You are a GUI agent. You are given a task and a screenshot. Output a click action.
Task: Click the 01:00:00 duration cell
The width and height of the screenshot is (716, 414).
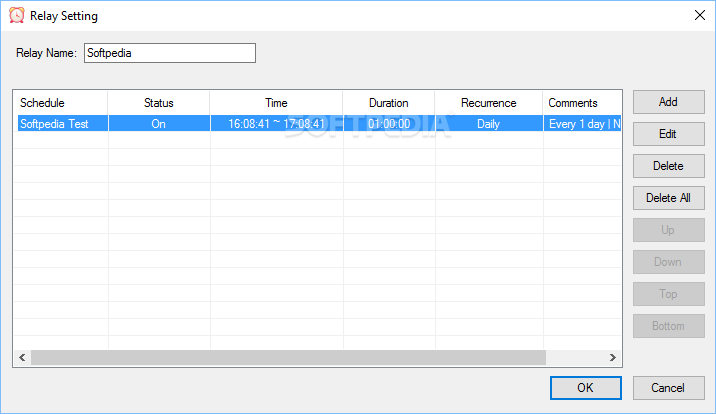pyautogui.click(x=389, y=124)
